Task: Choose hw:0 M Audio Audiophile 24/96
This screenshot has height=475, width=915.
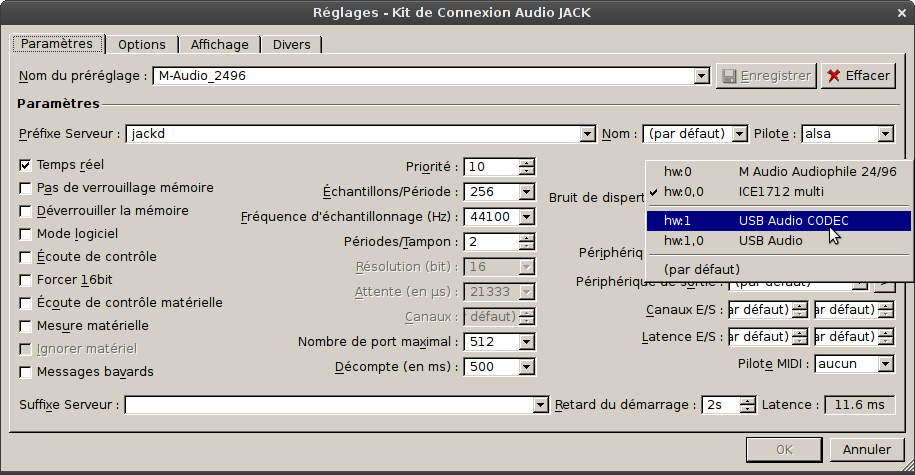Action: click(x=779, y=172)
